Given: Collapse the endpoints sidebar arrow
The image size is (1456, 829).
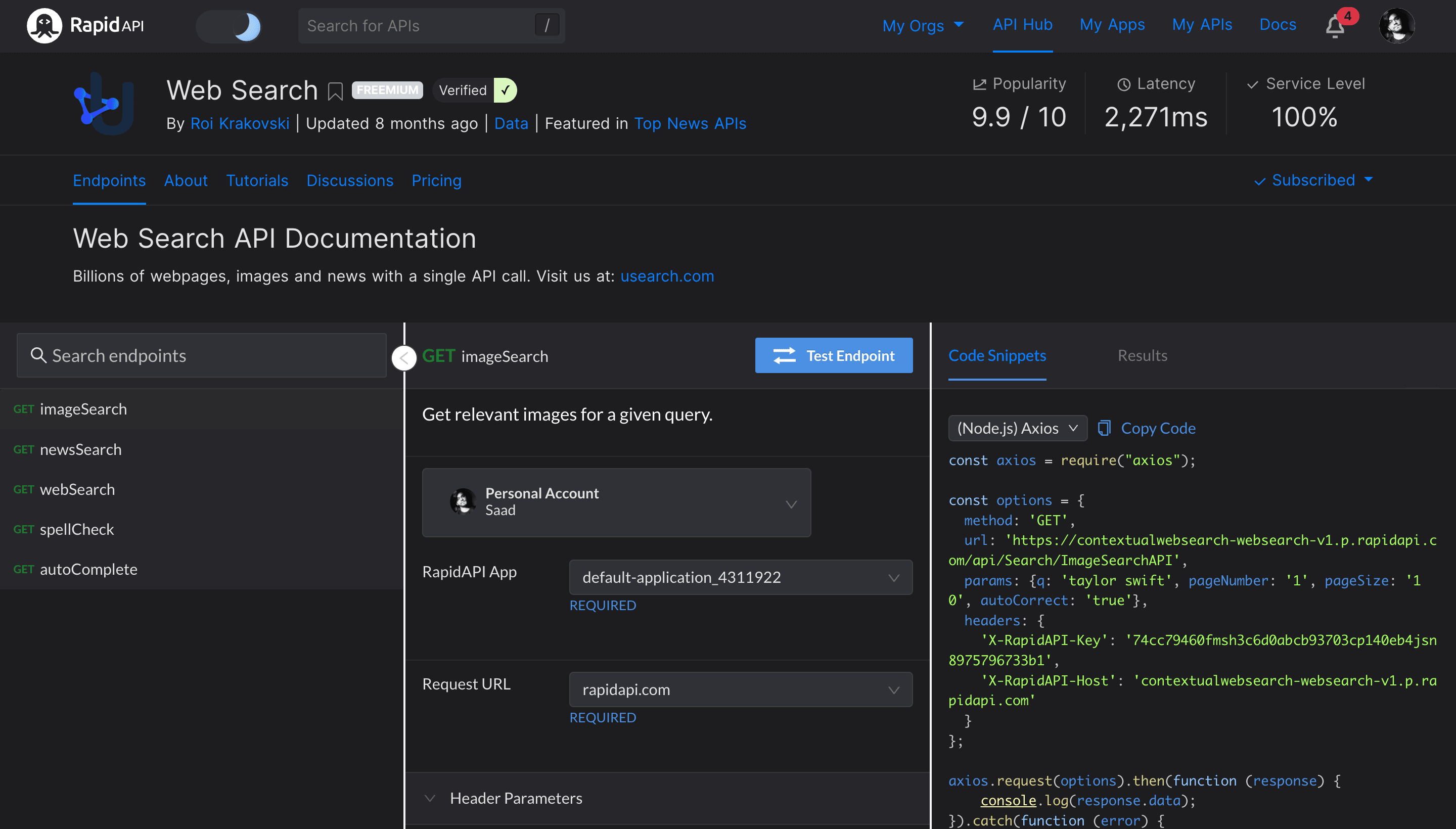Looking at the screenshot, I should point(404,357).
